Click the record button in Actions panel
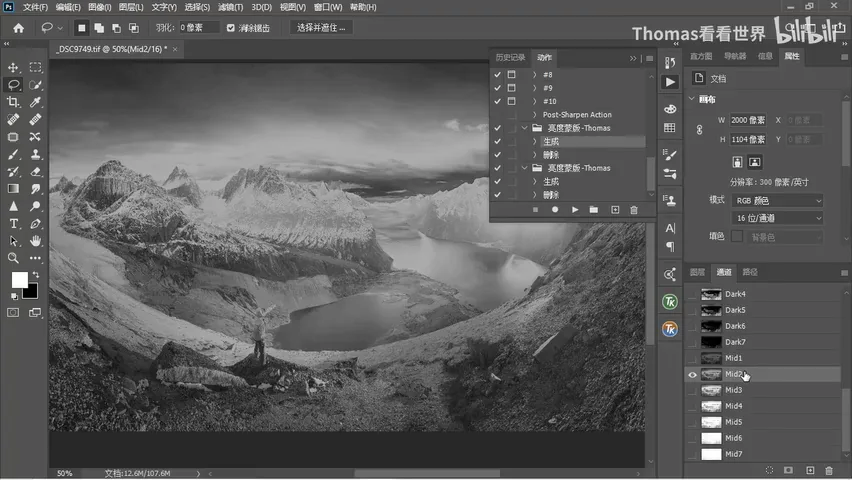 point(555,210)
